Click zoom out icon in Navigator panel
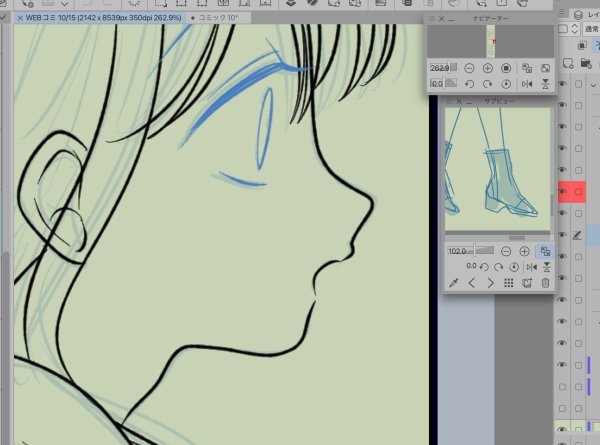 click(x=471, y=68)
